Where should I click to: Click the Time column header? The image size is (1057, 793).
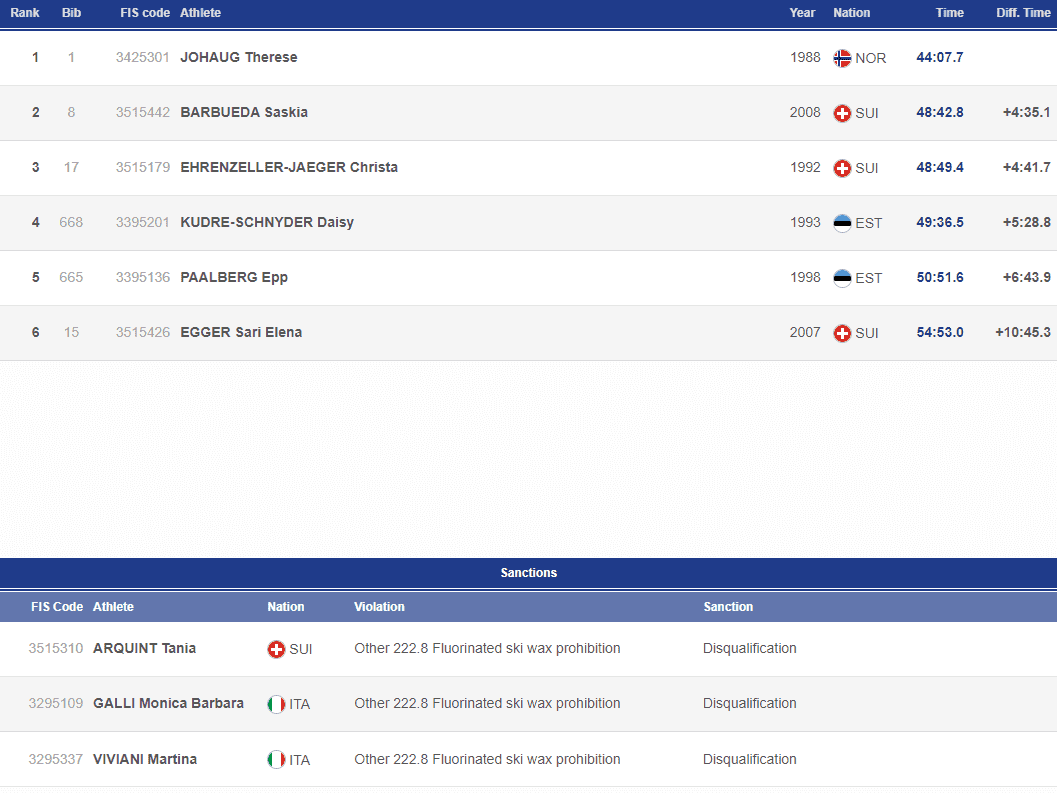[x=950, y=13]
